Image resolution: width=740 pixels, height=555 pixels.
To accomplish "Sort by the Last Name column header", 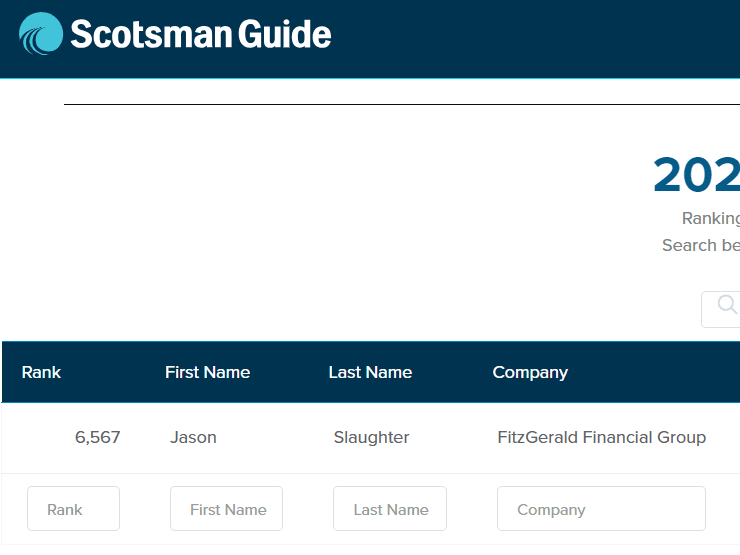I will pos(370,372).
